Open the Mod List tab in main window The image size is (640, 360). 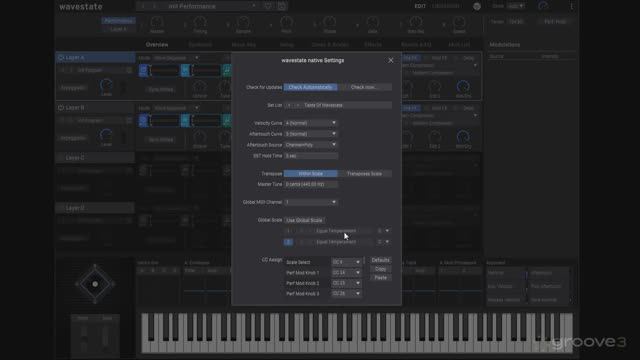pyautogui.click(x=460, y=44)
